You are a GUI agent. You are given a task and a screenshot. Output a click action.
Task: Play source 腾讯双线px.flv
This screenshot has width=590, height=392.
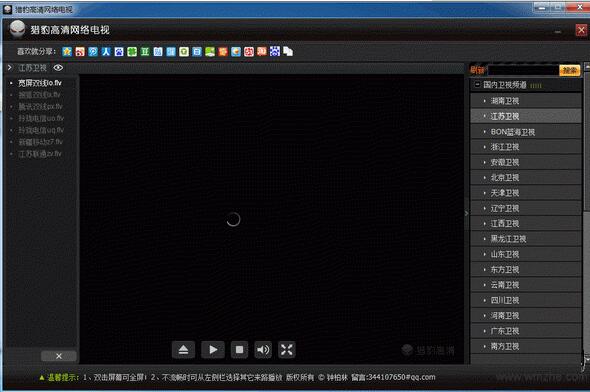pos(40,106)
